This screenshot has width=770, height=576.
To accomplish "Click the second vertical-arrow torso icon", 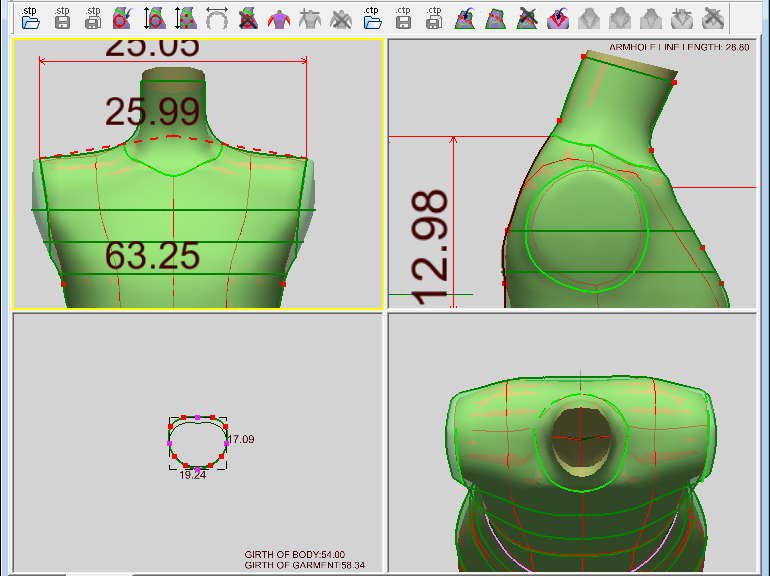I will coord(186,18).
